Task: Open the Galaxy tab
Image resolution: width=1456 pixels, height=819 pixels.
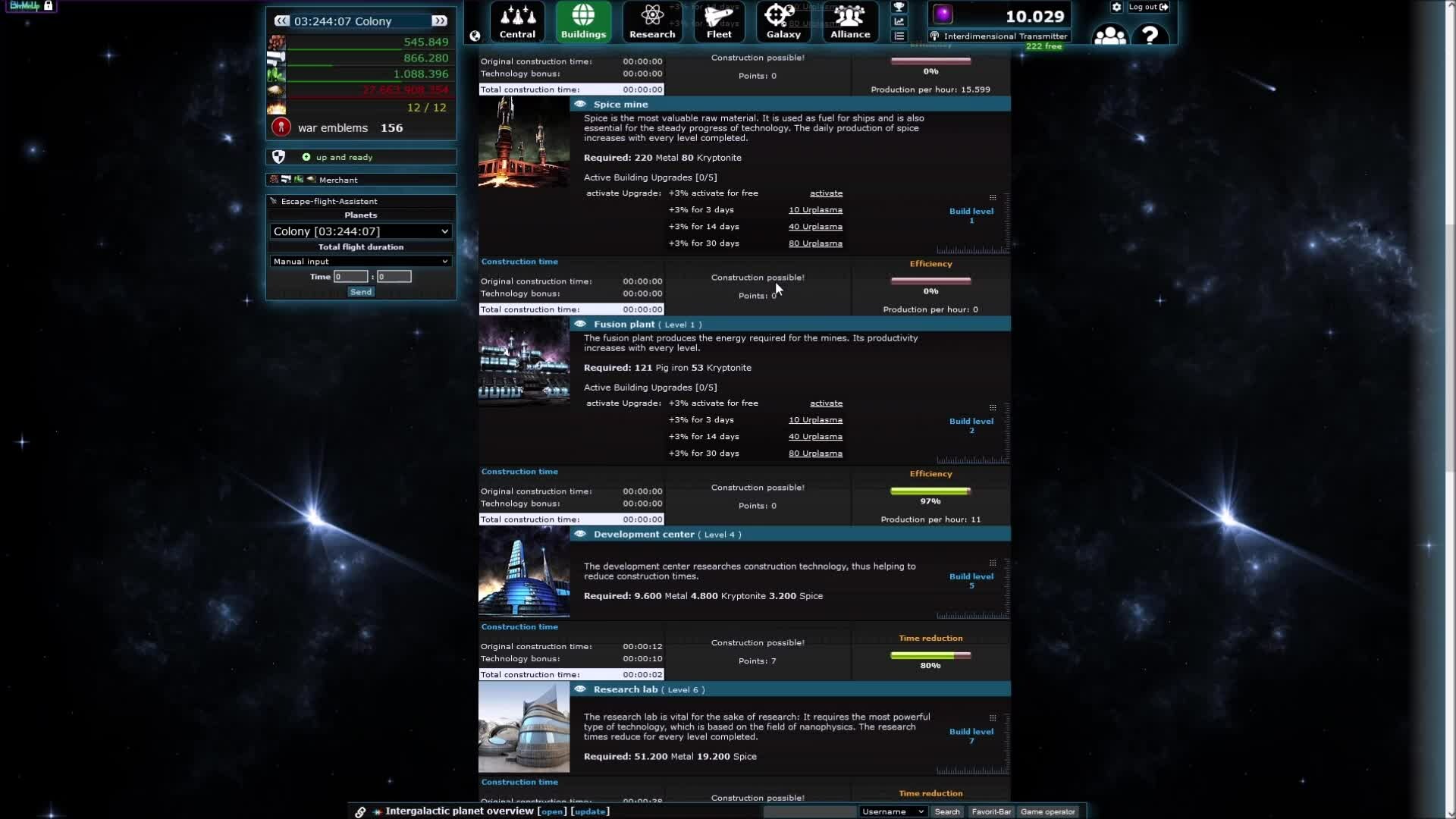Action: click(783, 21)
